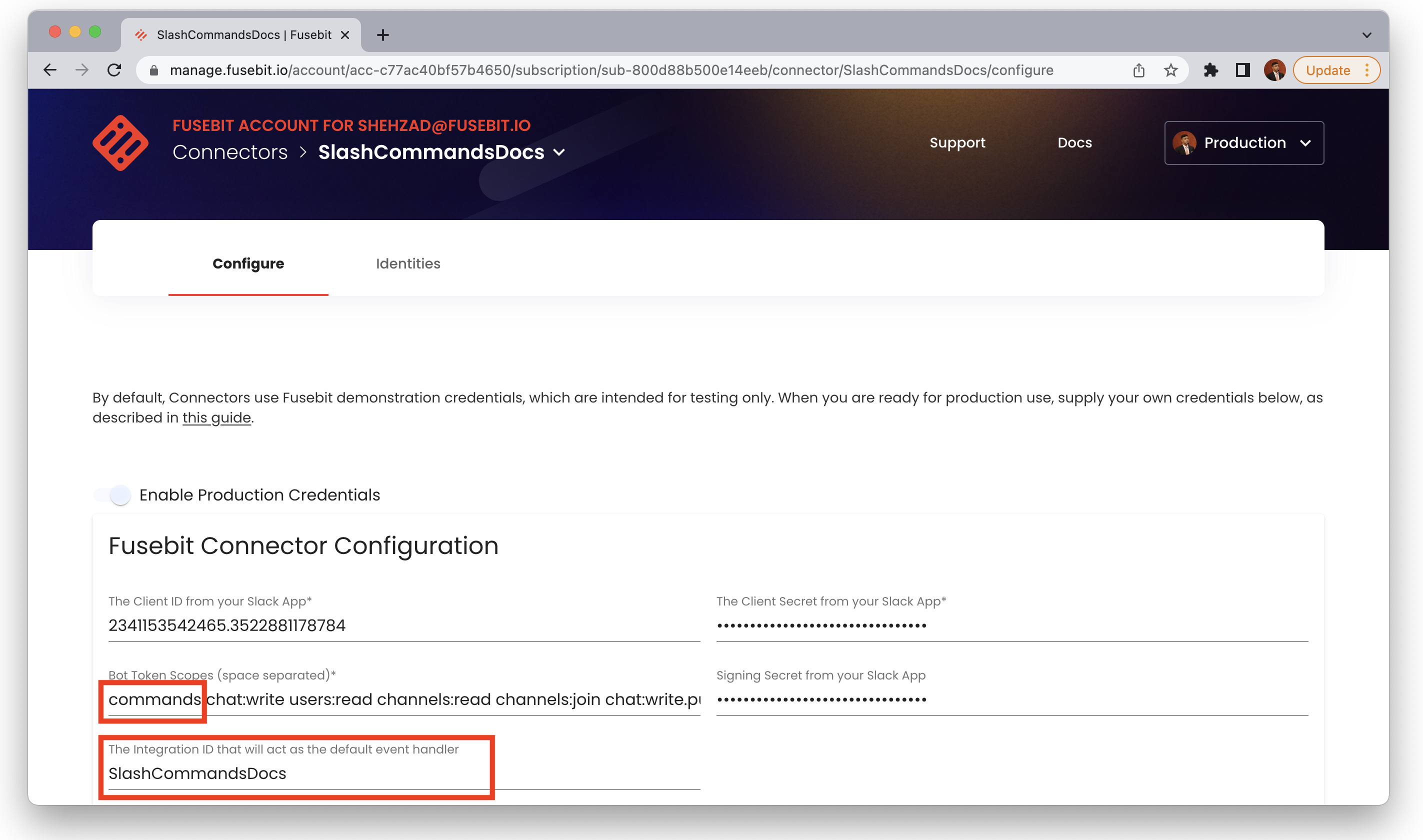
Task: Click the Fusebit Connector Configuration heading
Action: [x=303, y=546]
